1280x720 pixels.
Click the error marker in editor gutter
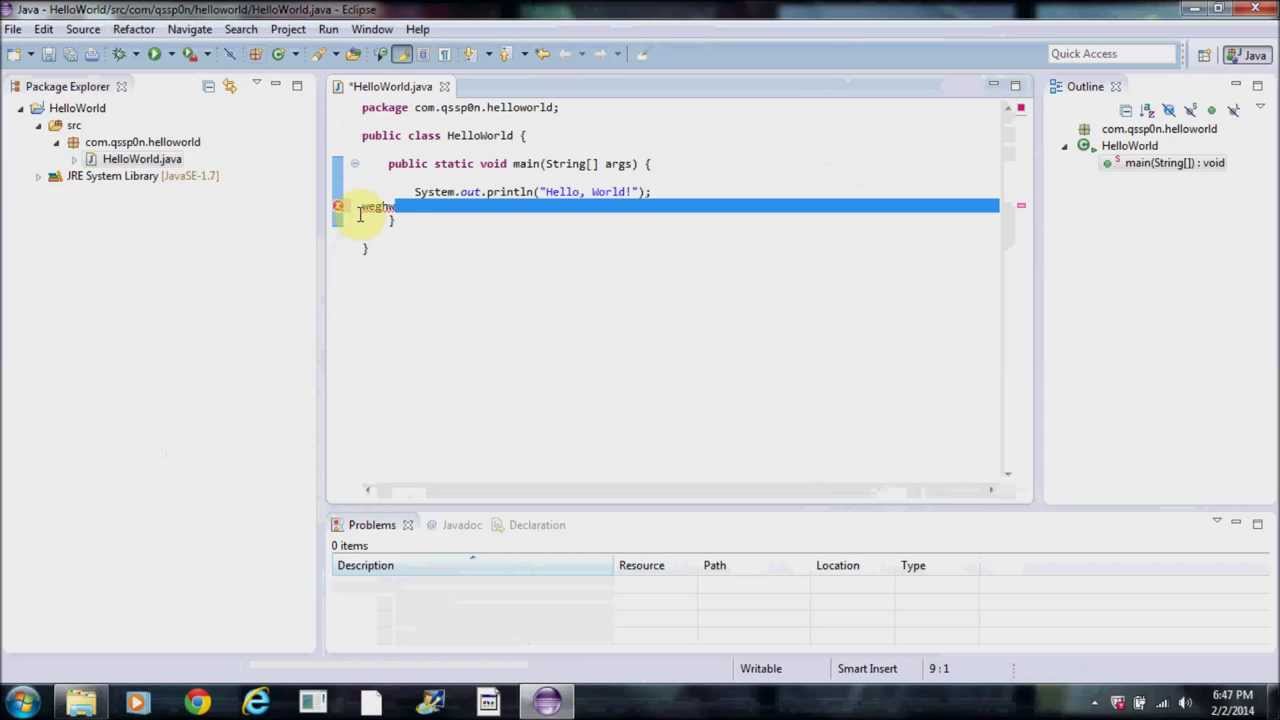(338, 206)
